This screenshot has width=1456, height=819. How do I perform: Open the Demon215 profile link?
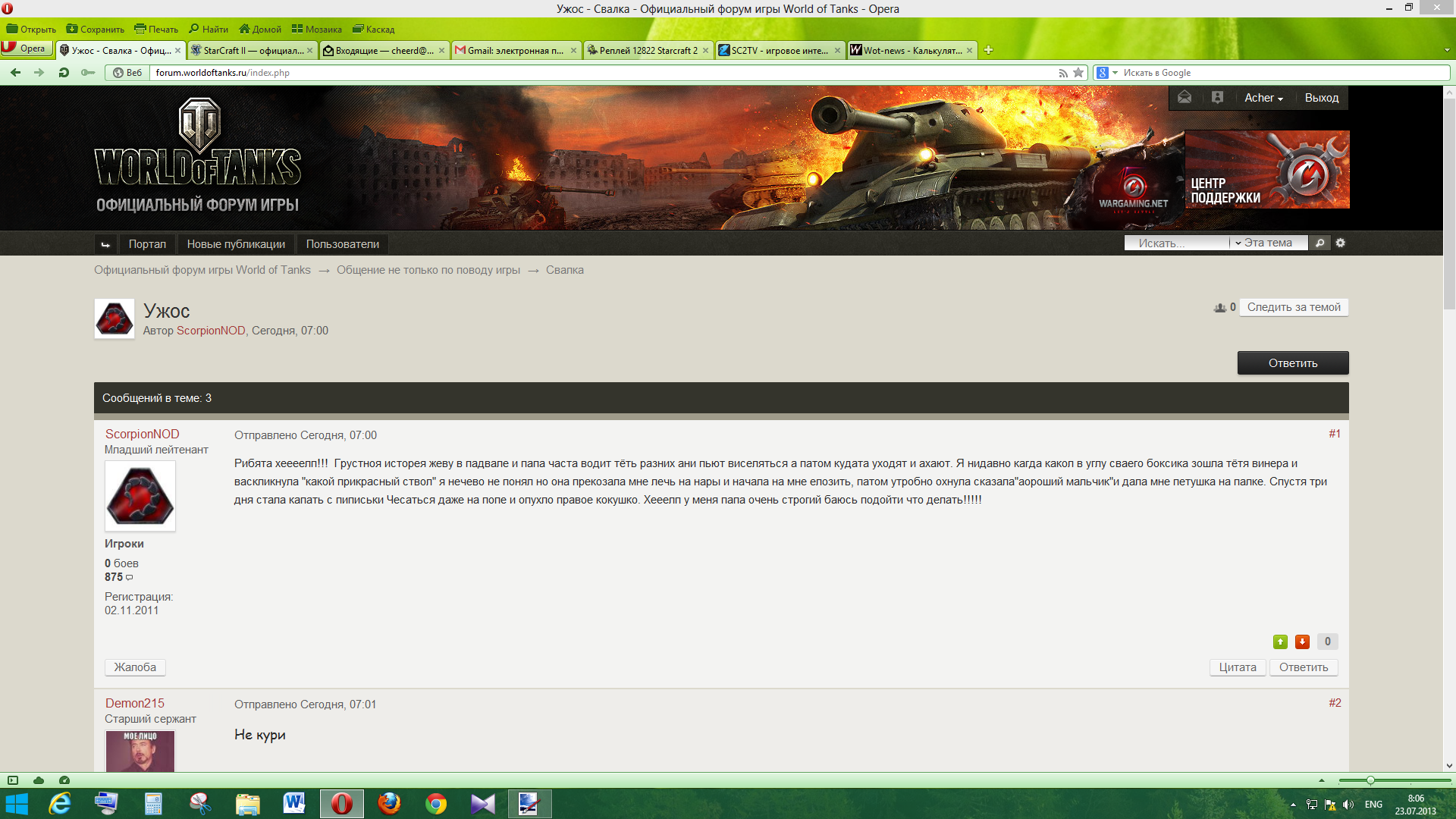click(135, 703)
